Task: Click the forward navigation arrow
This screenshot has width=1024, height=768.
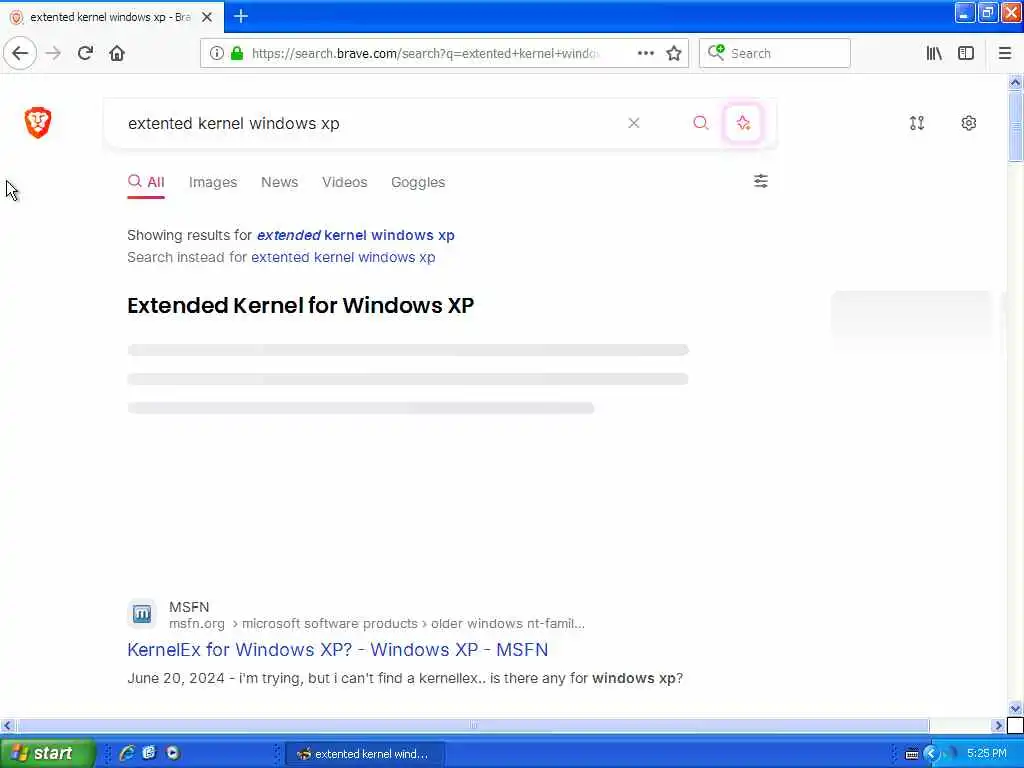Action: click(54, 53)
